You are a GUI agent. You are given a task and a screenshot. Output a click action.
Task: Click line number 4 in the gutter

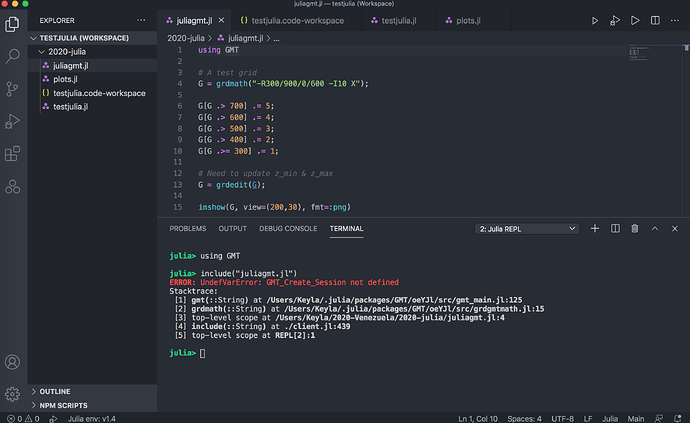pyautogui.click(x=180, y=84)
